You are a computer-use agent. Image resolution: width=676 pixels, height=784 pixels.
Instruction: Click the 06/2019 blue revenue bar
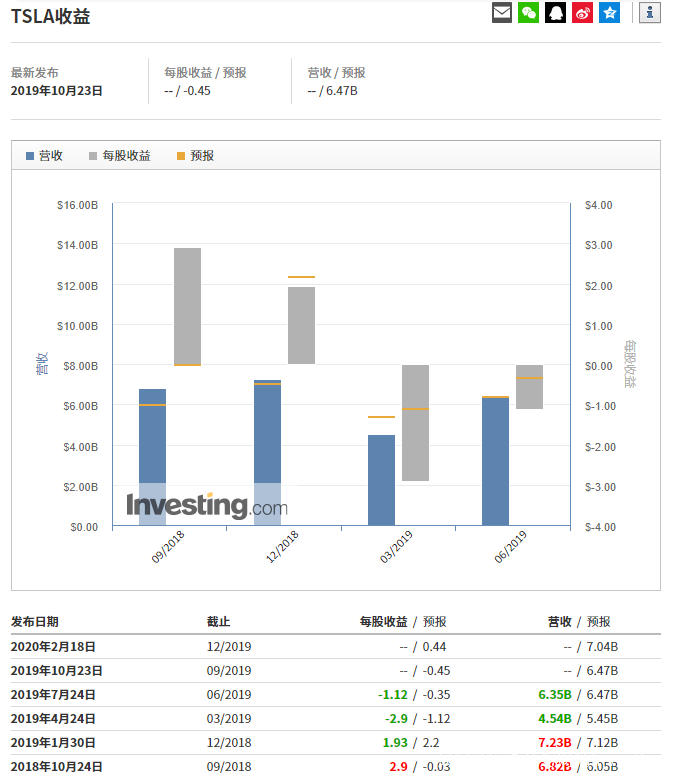coord(495,461)
